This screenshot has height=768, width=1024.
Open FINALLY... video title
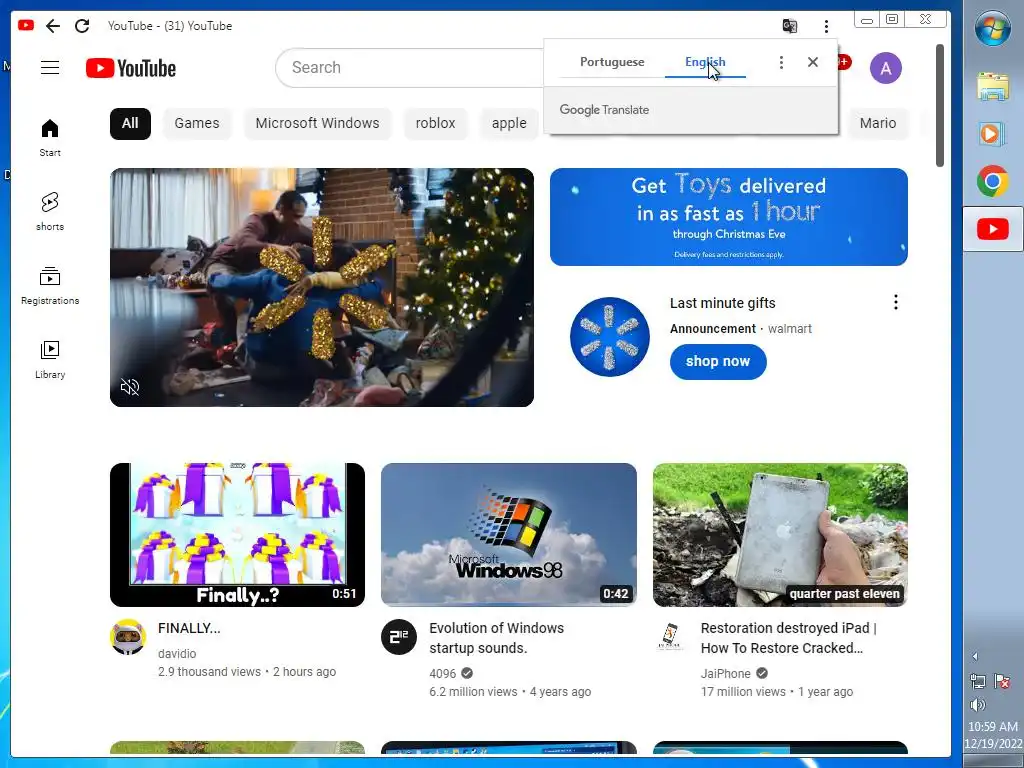(189, 628)
